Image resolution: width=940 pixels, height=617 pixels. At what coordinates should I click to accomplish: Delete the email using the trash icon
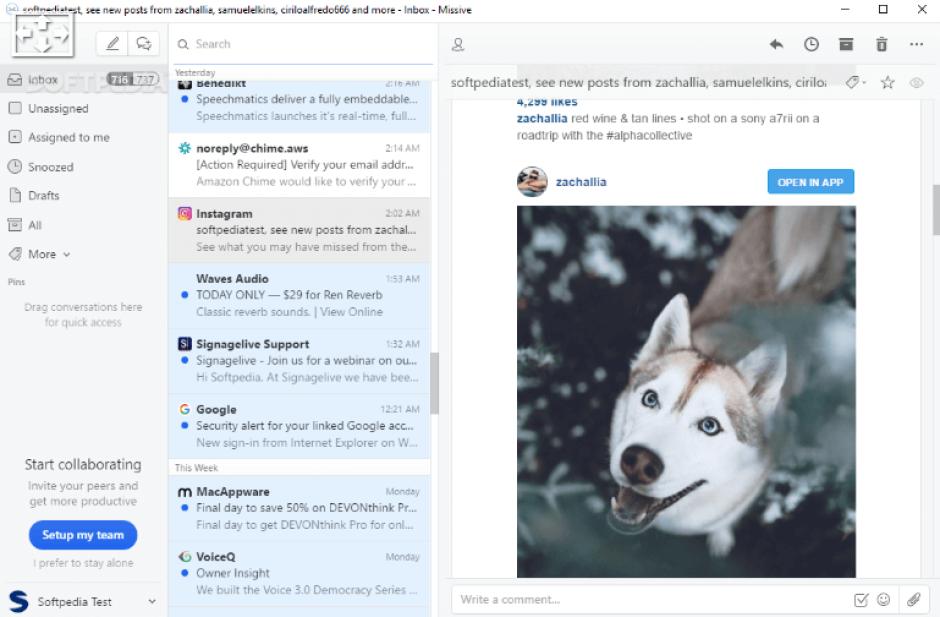(881, 44)
